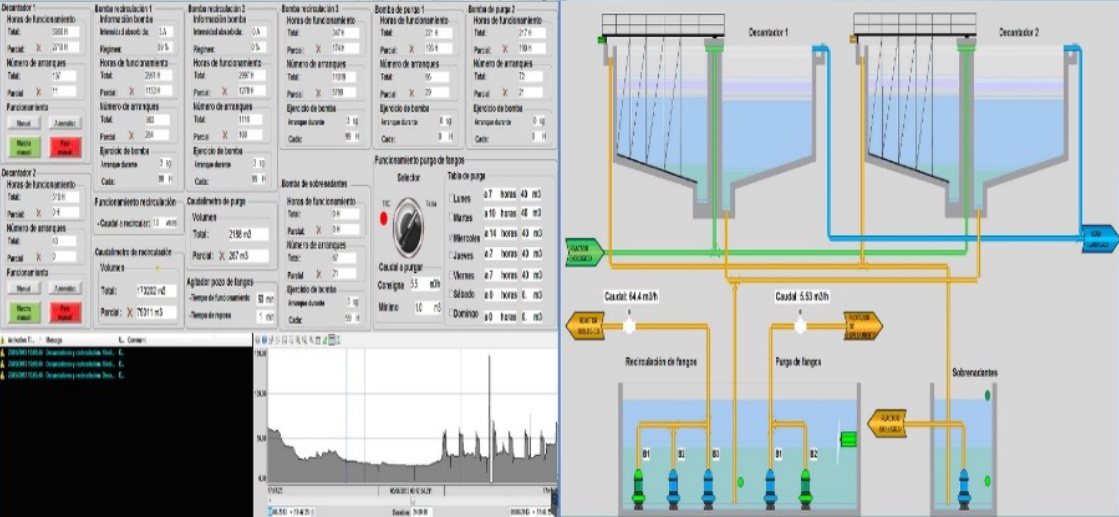Click the green hexagon tag left of the decanters
The height and width of the screenshot is (517, 1119).
click(583, 252)
